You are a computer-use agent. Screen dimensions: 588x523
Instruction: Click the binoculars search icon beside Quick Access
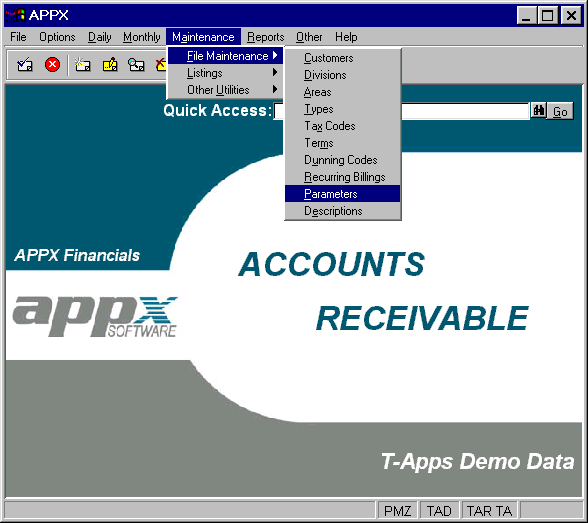(539, 111)
